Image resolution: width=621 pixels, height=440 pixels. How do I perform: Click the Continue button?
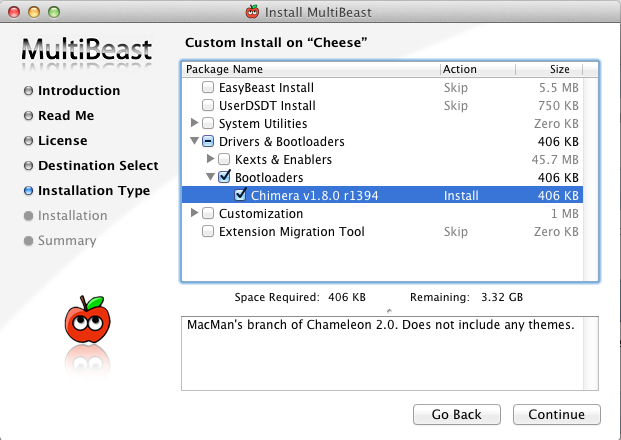(x=556, y=414)
